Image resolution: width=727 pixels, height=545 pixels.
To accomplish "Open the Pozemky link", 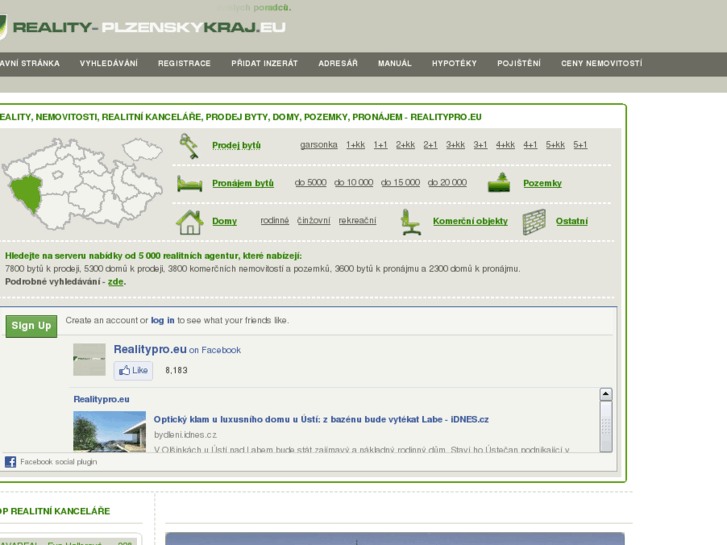I will pos(542,184).
